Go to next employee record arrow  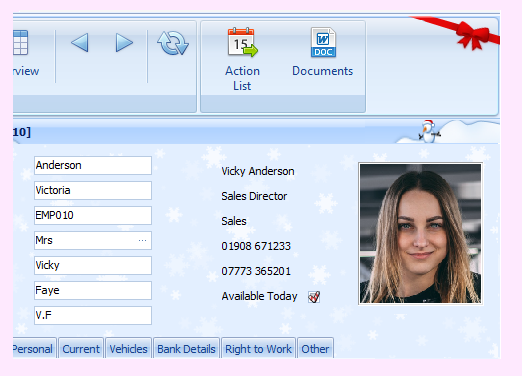coord(124,43)
